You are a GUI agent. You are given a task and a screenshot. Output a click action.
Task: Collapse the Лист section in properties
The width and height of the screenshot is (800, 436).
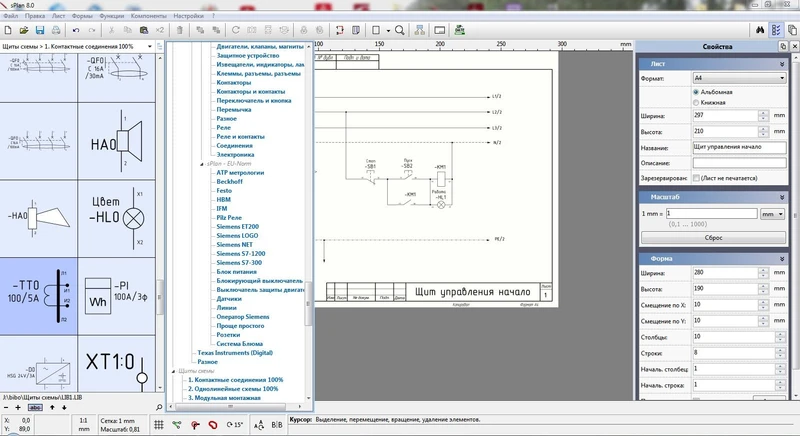point(781,62)
